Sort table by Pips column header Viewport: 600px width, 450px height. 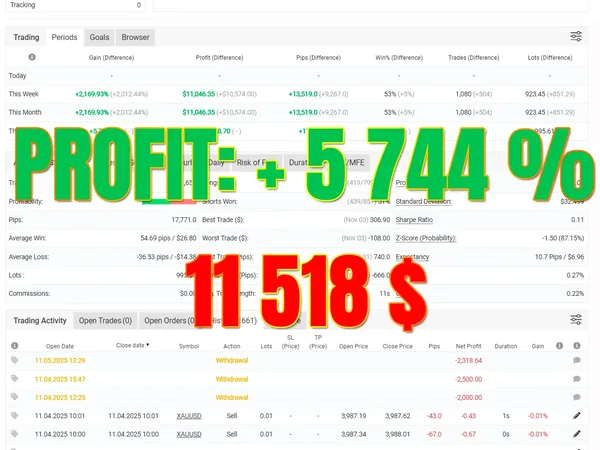[x=434, y=346]
